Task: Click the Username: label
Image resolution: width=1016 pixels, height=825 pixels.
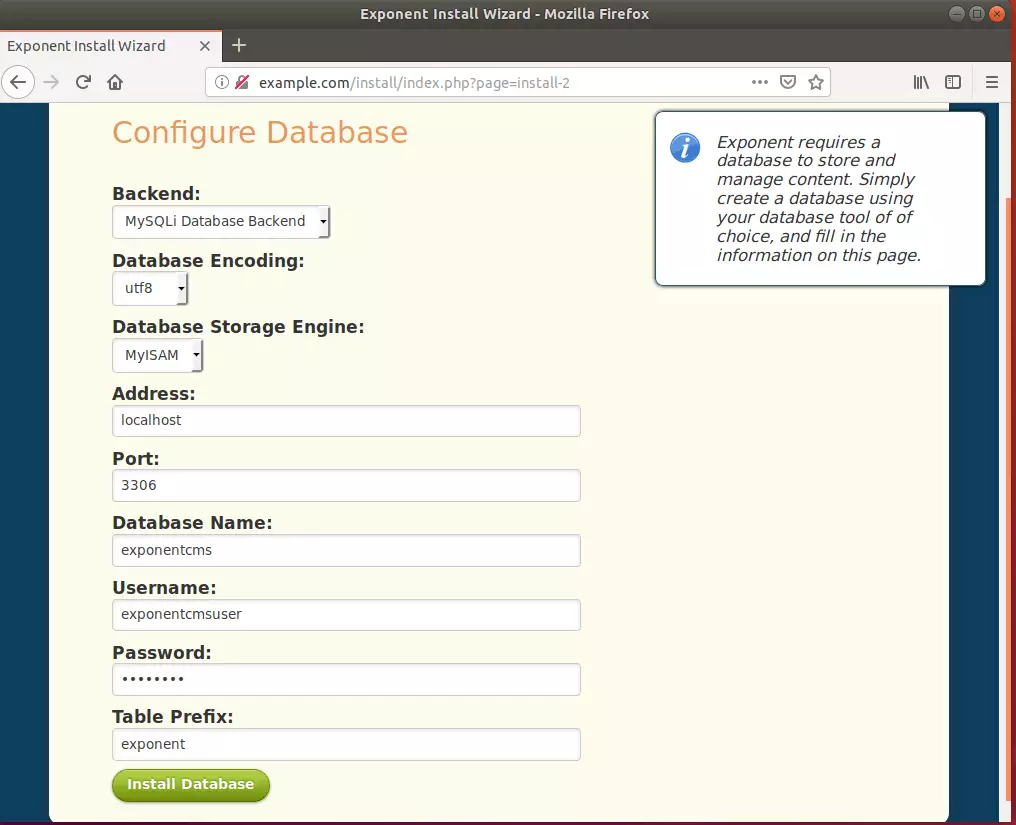Action: click(164, 588)
